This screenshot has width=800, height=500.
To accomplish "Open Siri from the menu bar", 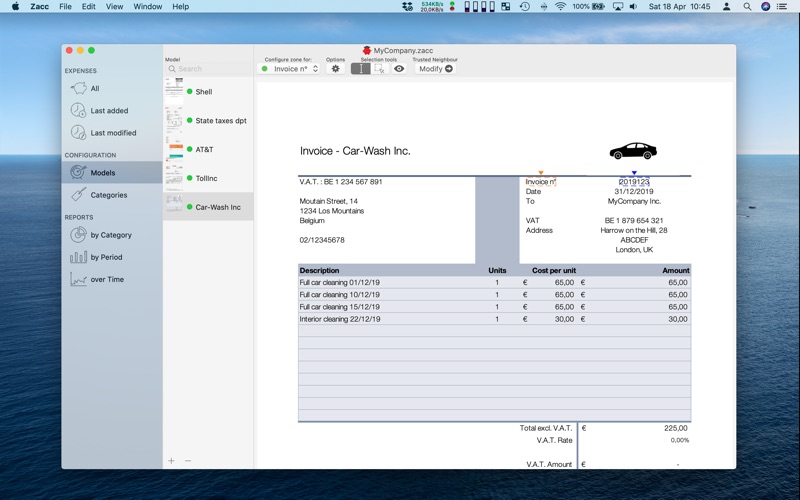I will [765, 6].
